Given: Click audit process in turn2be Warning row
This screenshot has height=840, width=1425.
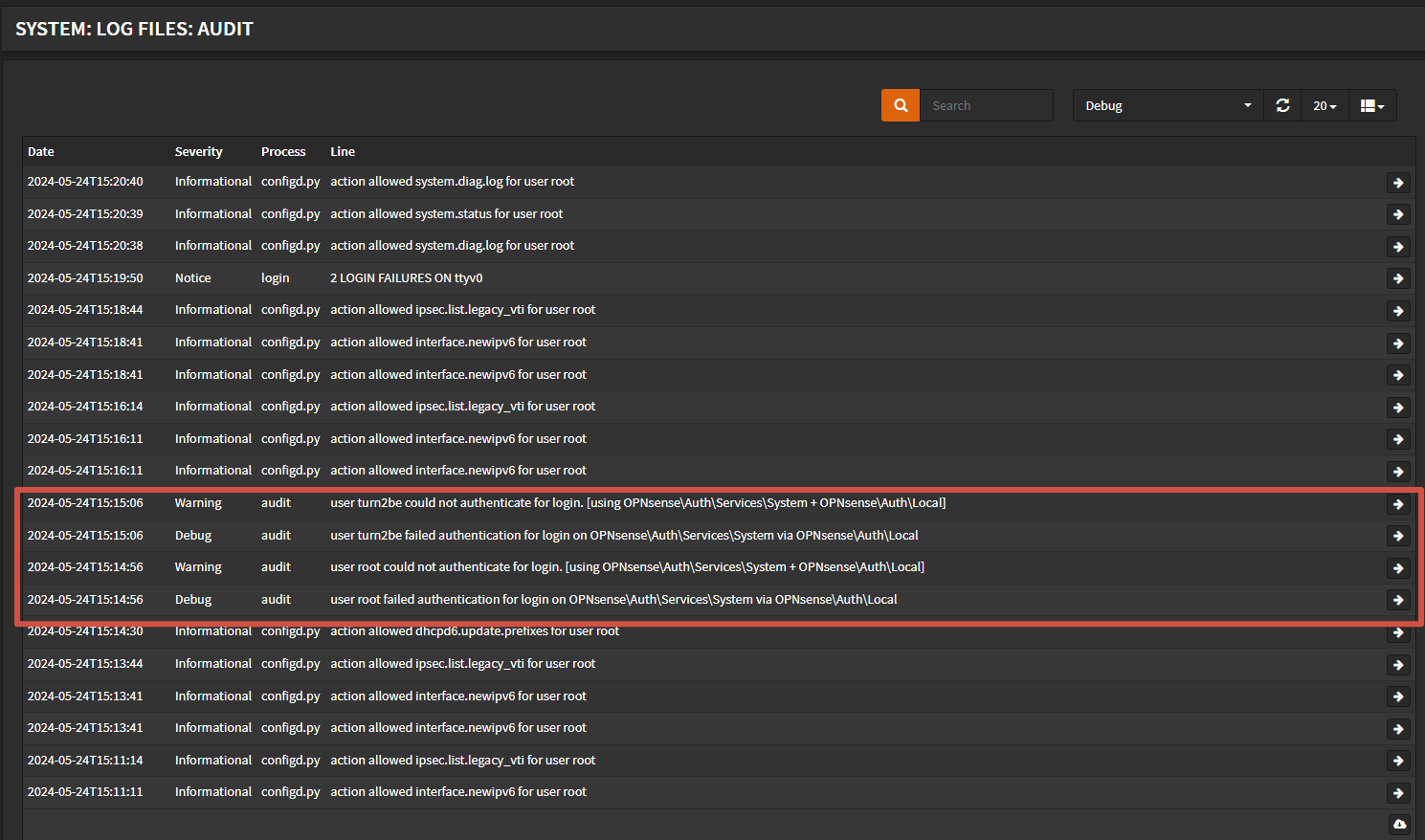Looking at the screenshot, I should (276, 502).
